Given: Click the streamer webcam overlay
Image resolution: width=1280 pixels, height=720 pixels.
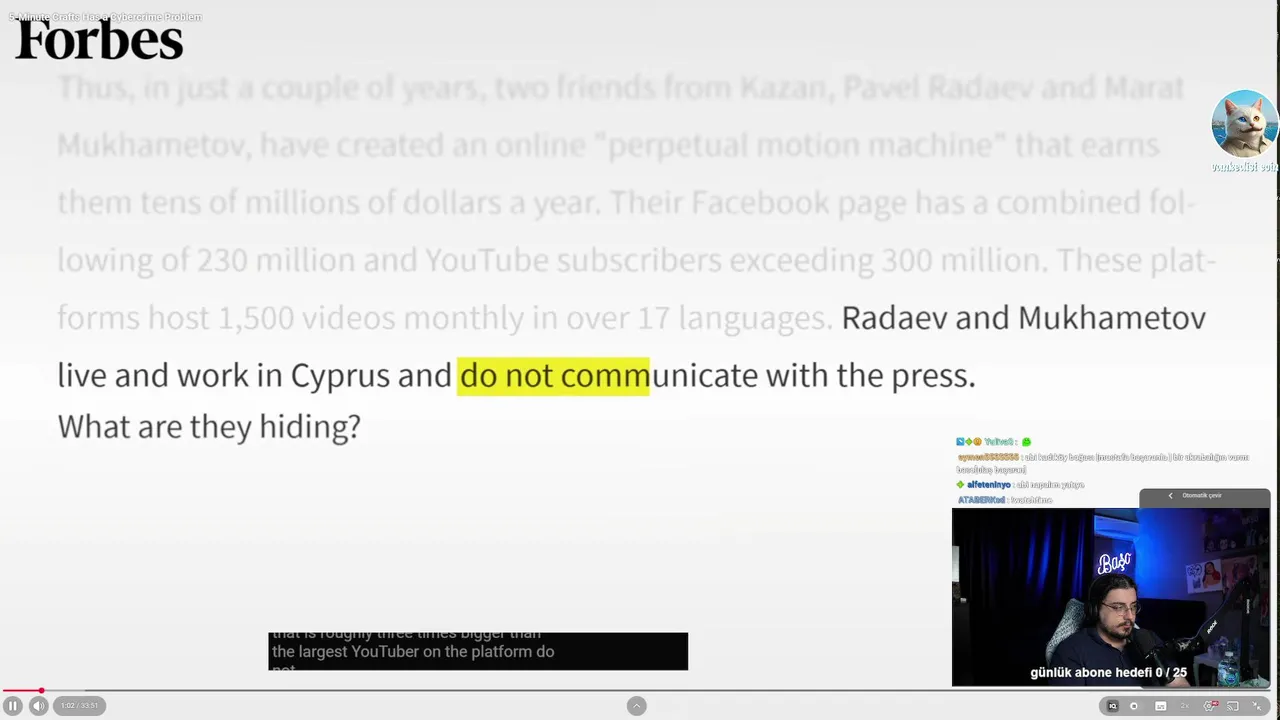Looking at the screenshot, I should (1110, 597).
